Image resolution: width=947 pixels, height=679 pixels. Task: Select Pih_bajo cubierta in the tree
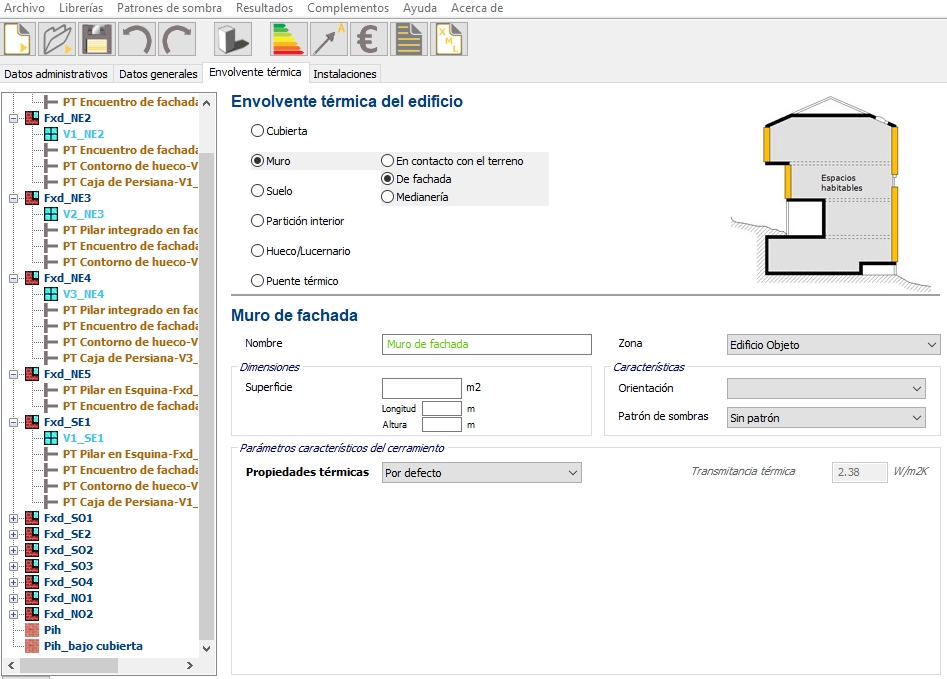point(93,646)
